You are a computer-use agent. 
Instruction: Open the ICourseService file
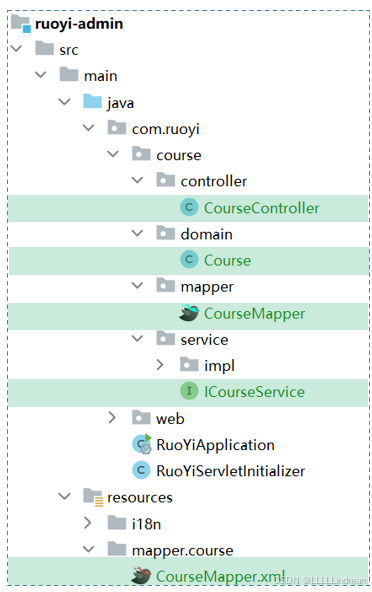254,392
